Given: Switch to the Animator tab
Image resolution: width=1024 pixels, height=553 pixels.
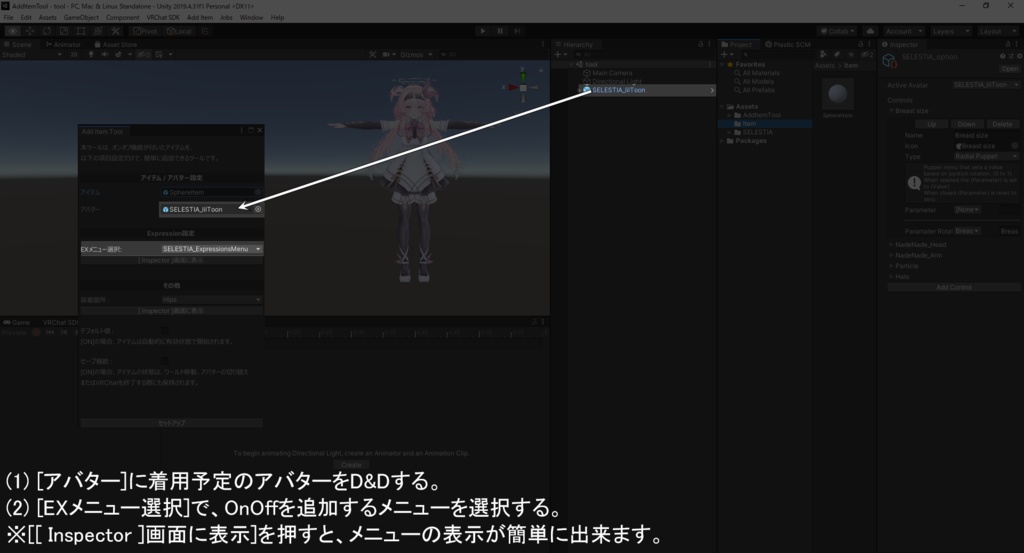Looking at the screenshot, I should tap(63, 44).
